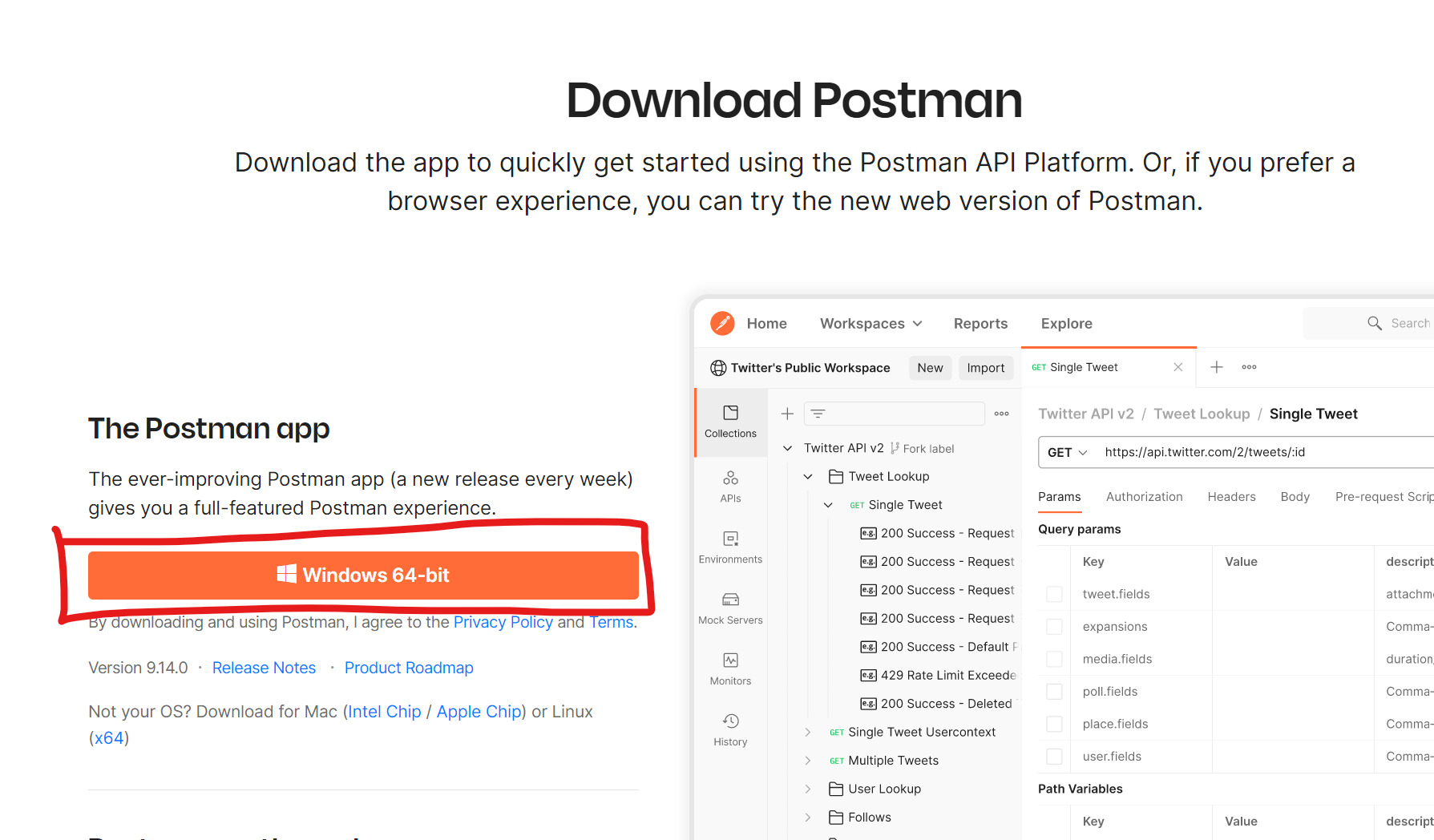Open the Release Notes link

(264, 668)
